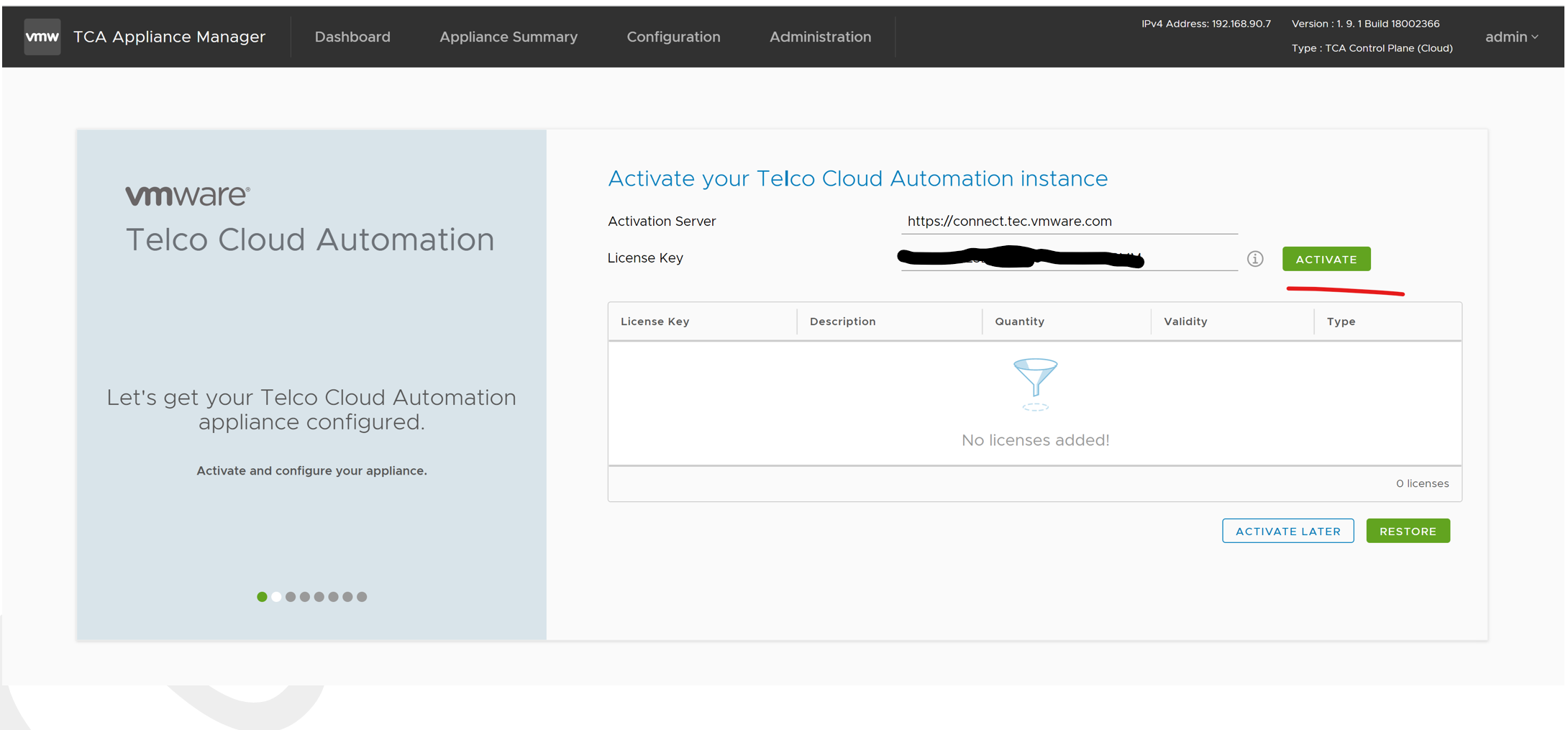This screenshot has width=1568, height=730.
Task: Select the first carousel dot indicator
Action: [x=262, y=597]
